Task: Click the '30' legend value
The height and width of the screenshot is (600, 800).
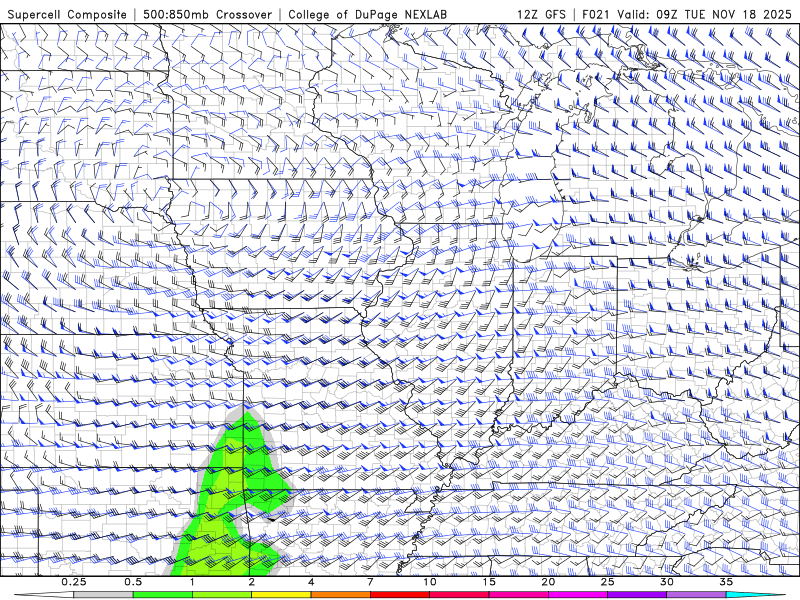Action: pyautogui.click(x=666, y=582)
